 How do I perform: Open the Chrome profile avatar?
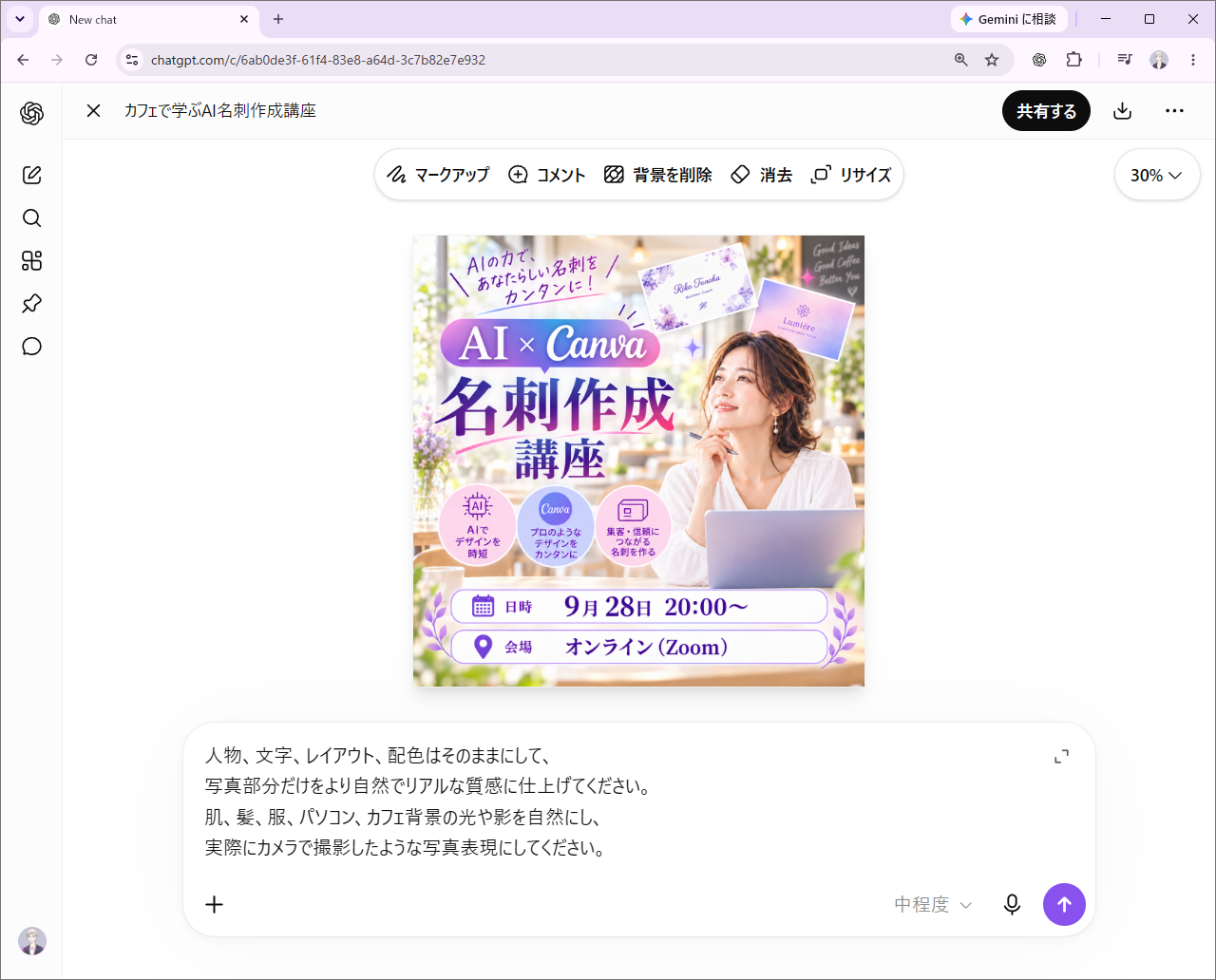(1159, 60)
